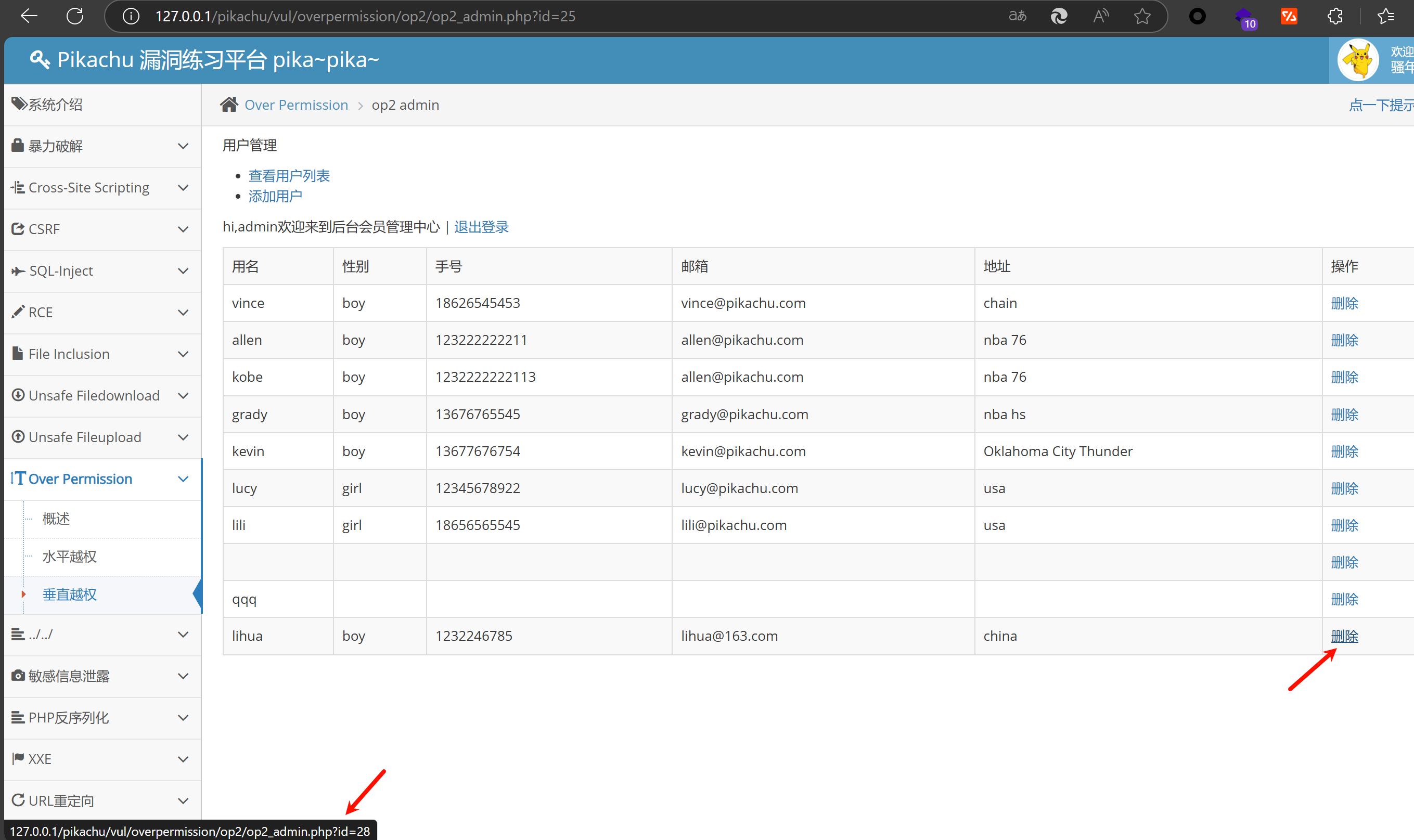Expand the CSRF chevron
The image size is (1414, 840).
183,229
